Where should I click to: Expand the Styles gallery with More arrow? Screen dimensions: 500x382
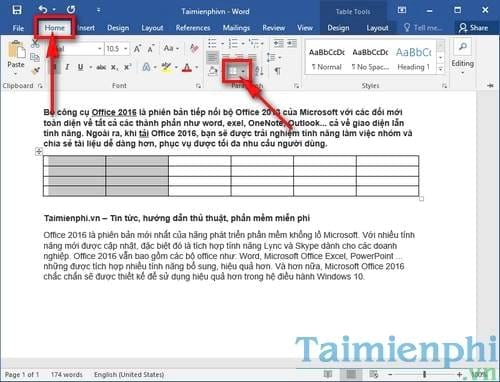coord(441,69)
